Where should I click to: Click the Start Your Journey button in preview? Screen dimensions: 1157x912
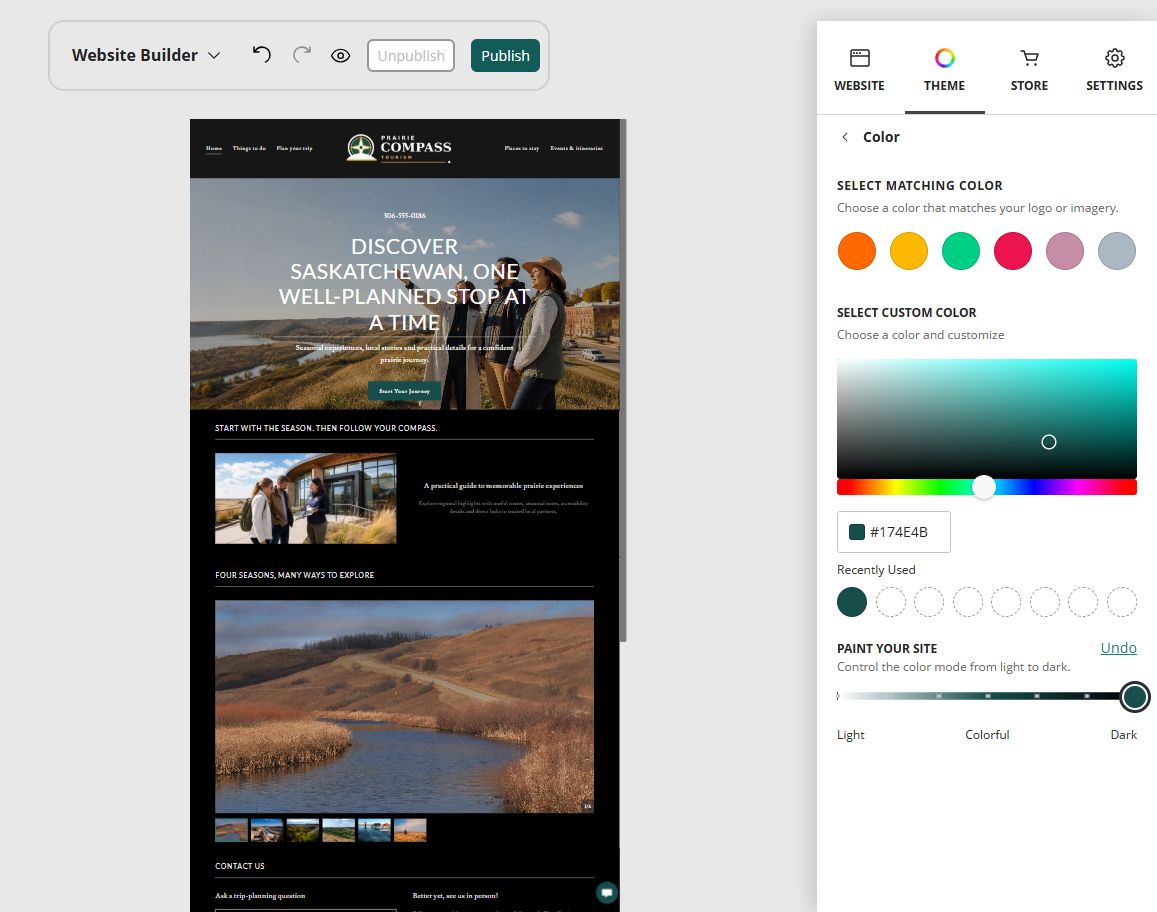tap(404, 391)
